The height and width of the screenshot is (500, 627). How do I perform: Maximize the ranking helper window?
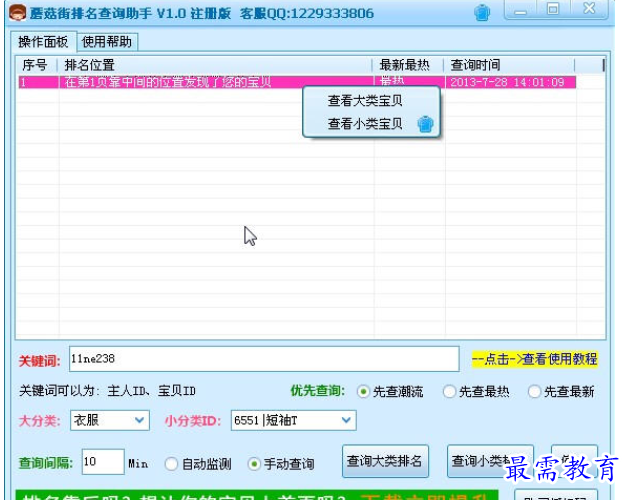tap(553, 9)
